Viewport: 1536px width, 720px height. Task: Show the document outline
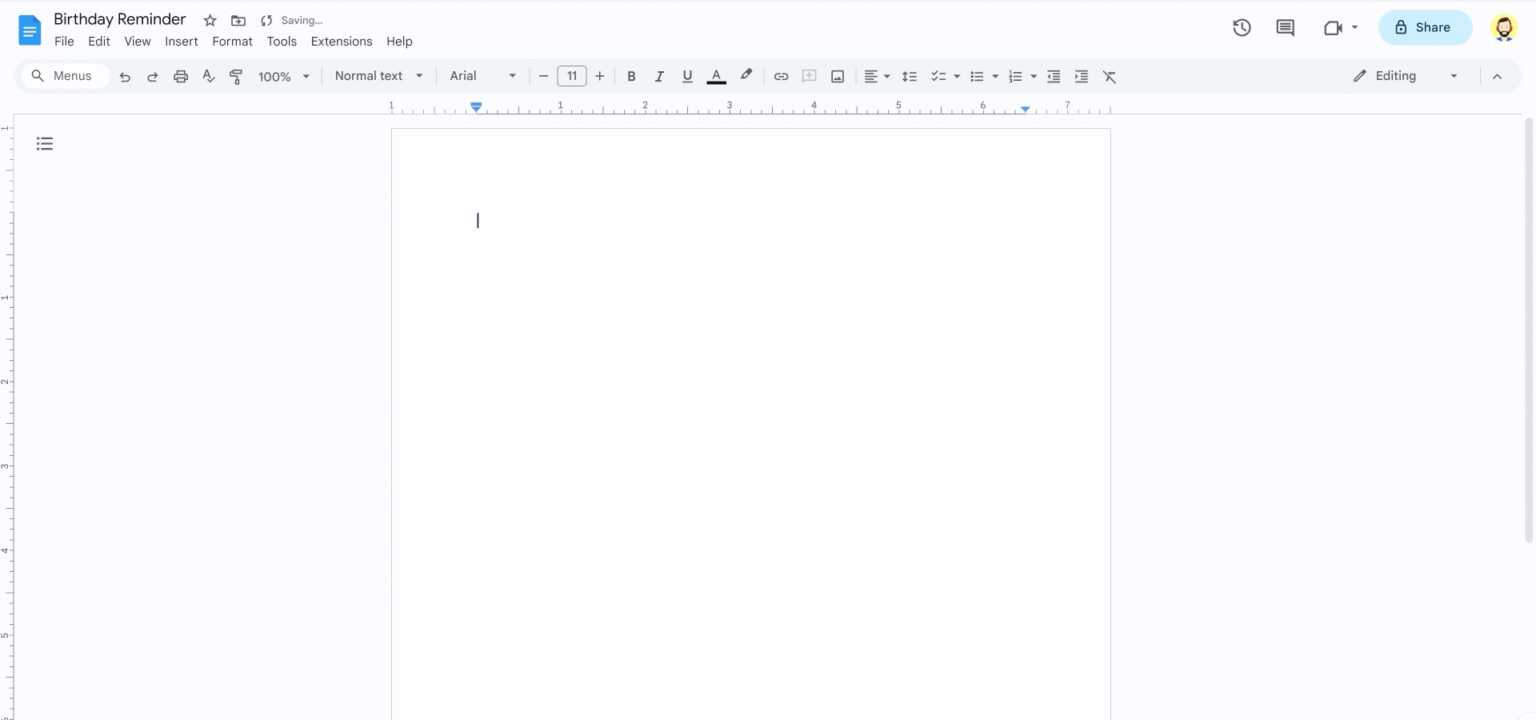pyautogui.click(x=44, y=143)
